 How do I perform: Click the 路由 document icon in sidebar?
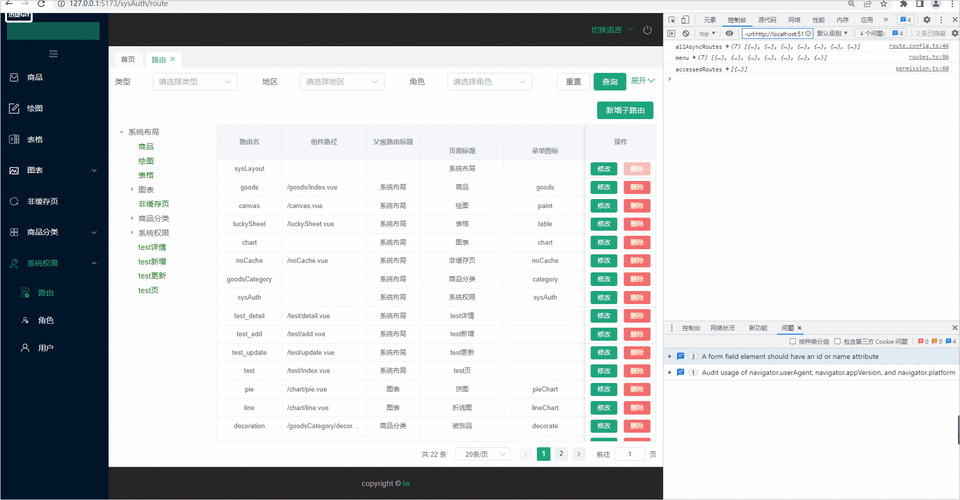pyautogui.click(x=25, y=293)
